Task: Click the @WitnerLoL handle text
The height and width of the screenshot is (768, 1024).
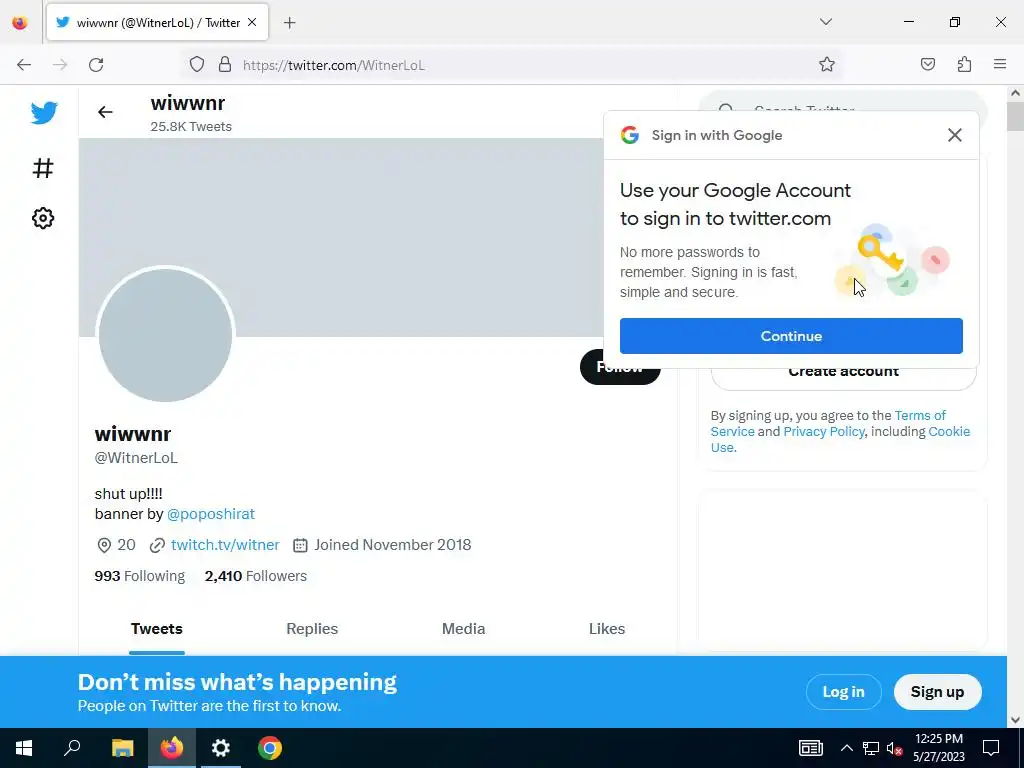Action: (x=136, y=458)
